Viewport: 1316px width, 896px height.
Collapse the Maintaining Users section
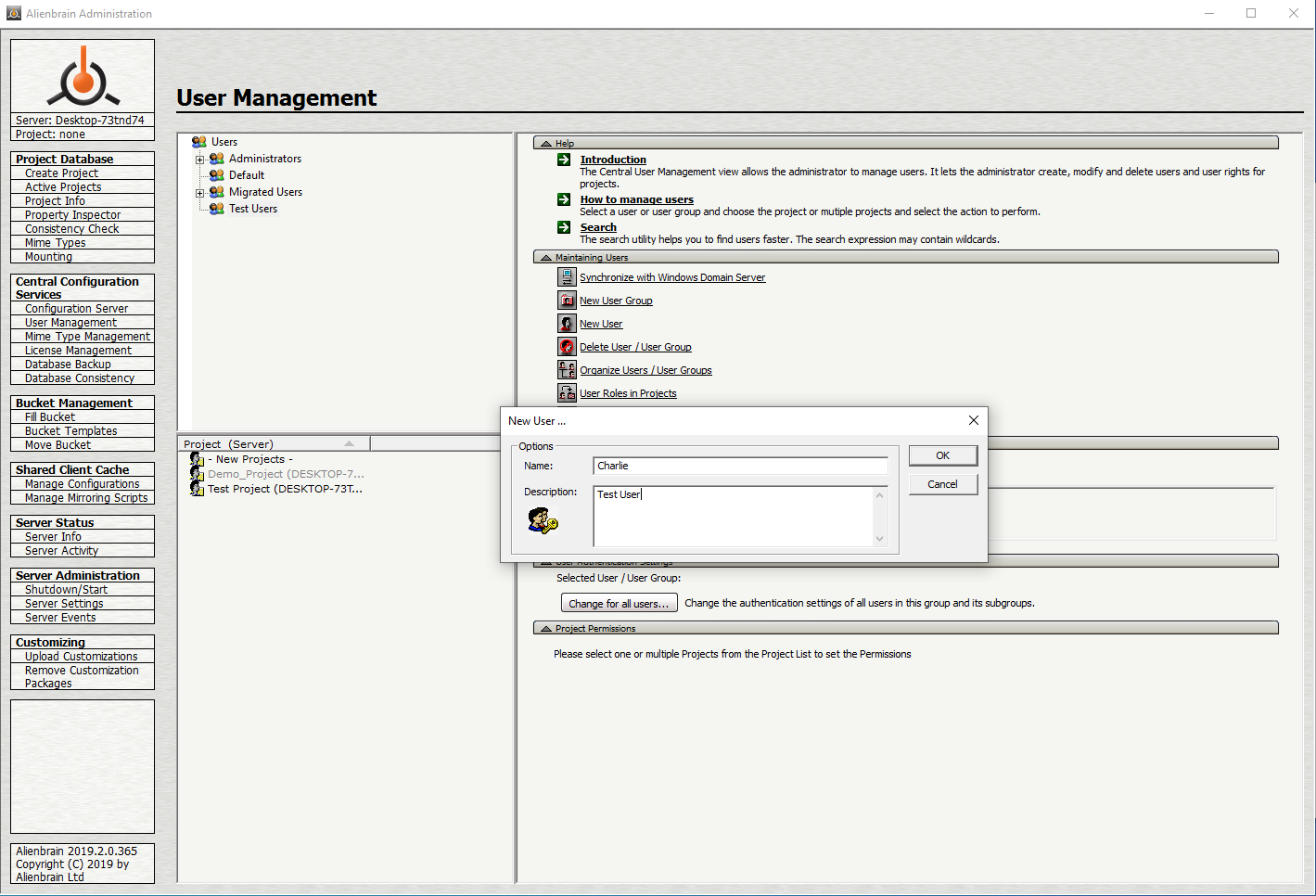(x=546, y=258)
